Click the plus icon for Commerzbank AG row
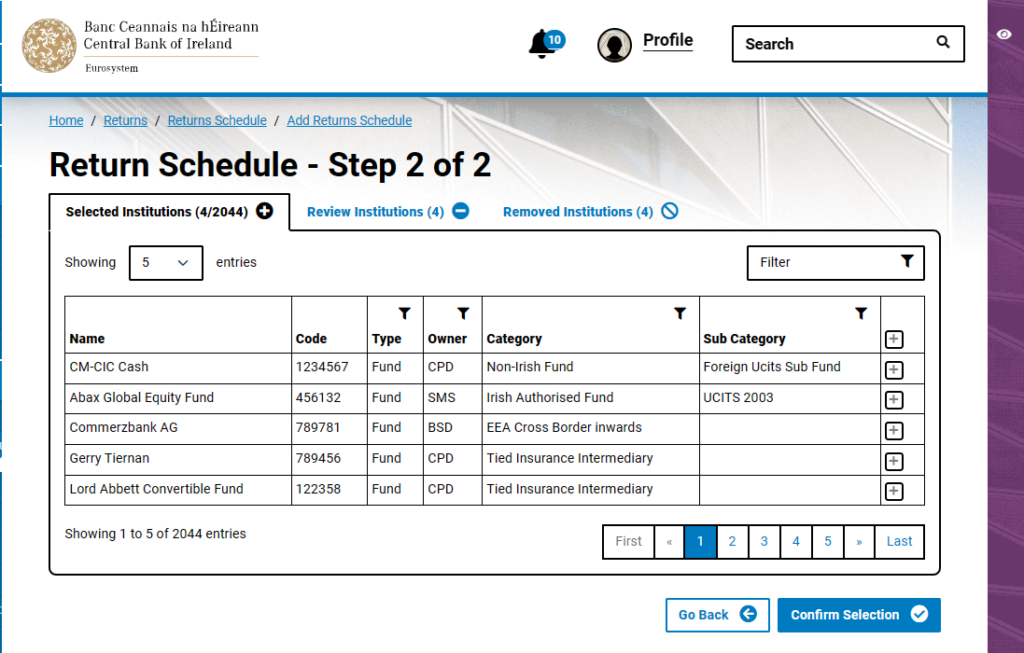This screenshot has width=1024, height=653. (x=894, y=430)
